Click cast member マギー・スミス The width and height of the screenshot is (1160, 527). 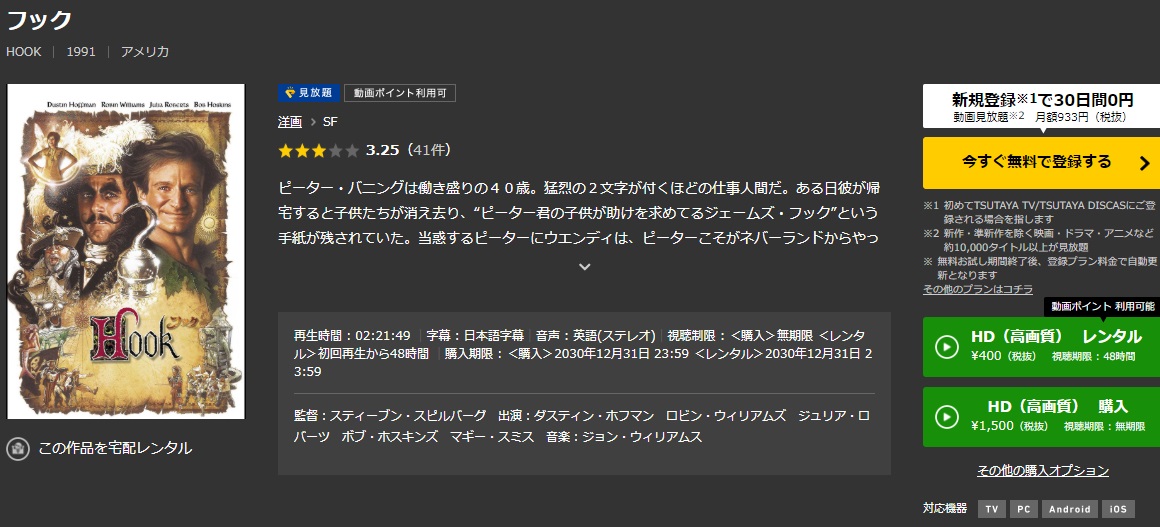[x=491, y=436]
